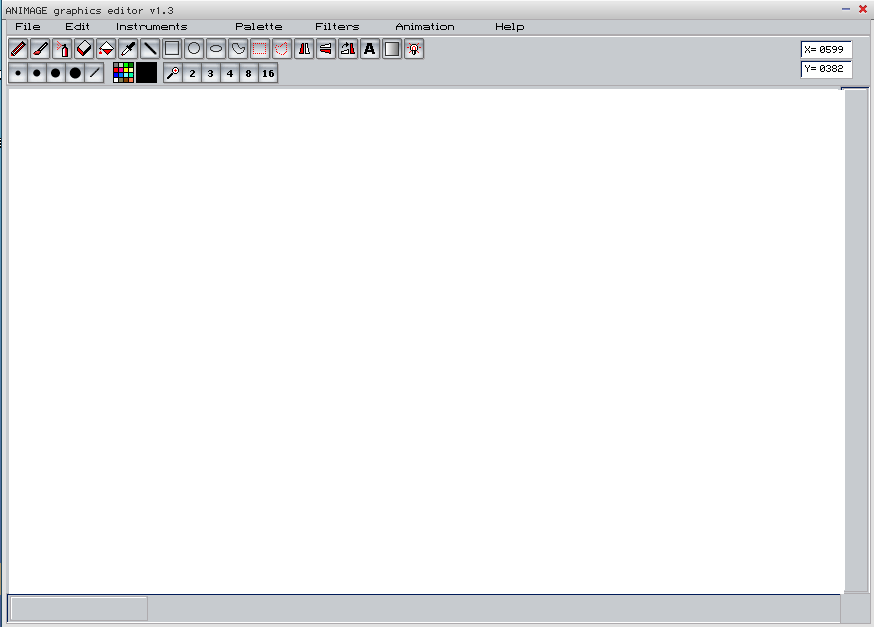
Task: Set zoom level to 4
Action: (230, 73)
